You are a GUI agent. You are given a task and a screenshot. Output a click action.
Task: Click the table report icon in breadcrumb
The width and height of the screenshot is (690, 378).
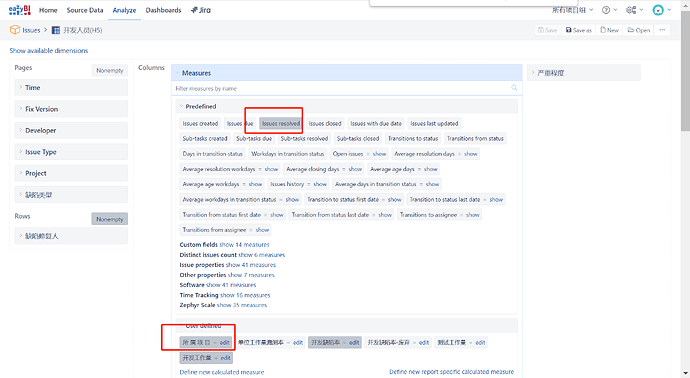56,30
